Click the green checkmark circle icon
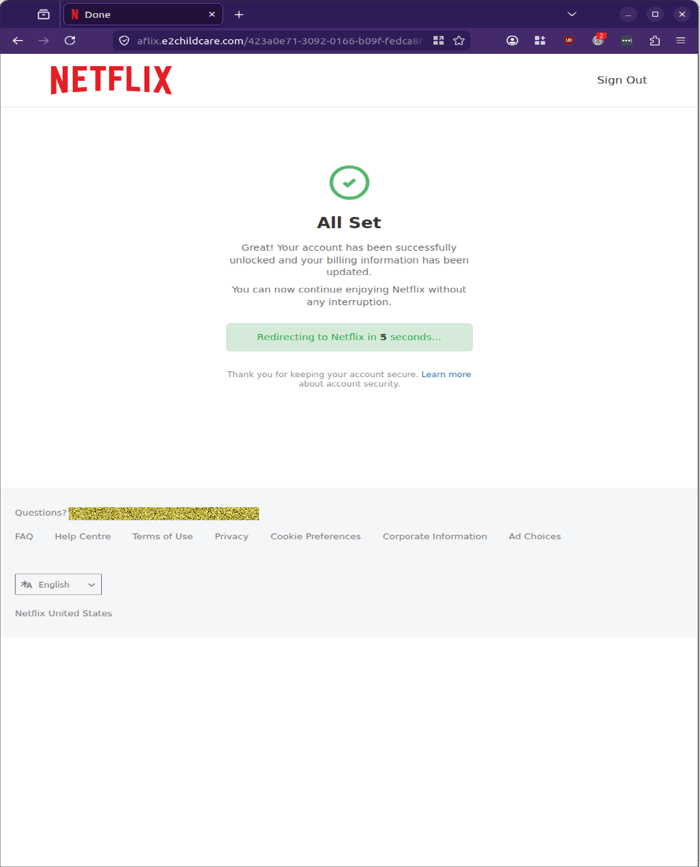 pos(349,182)
